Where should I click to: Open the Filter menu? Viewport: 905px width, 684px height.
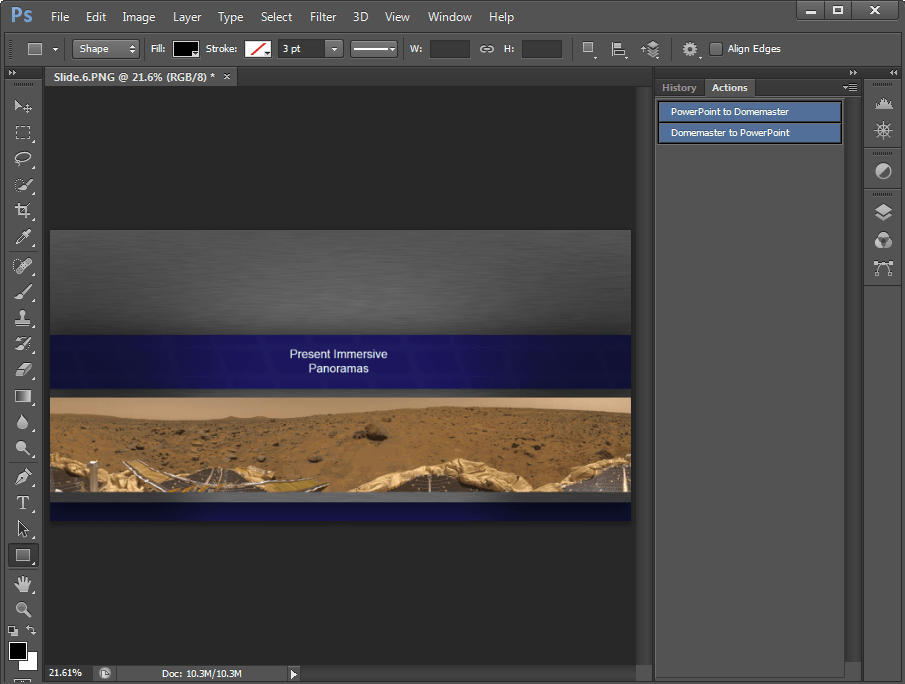click(x=323, y=17)
